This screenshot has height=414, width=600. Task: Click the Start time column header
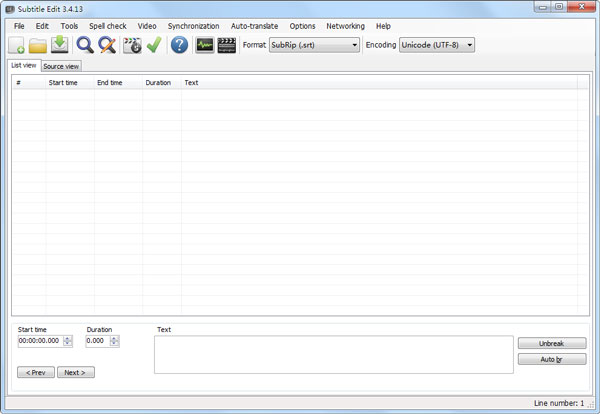[x=70, y=83]
